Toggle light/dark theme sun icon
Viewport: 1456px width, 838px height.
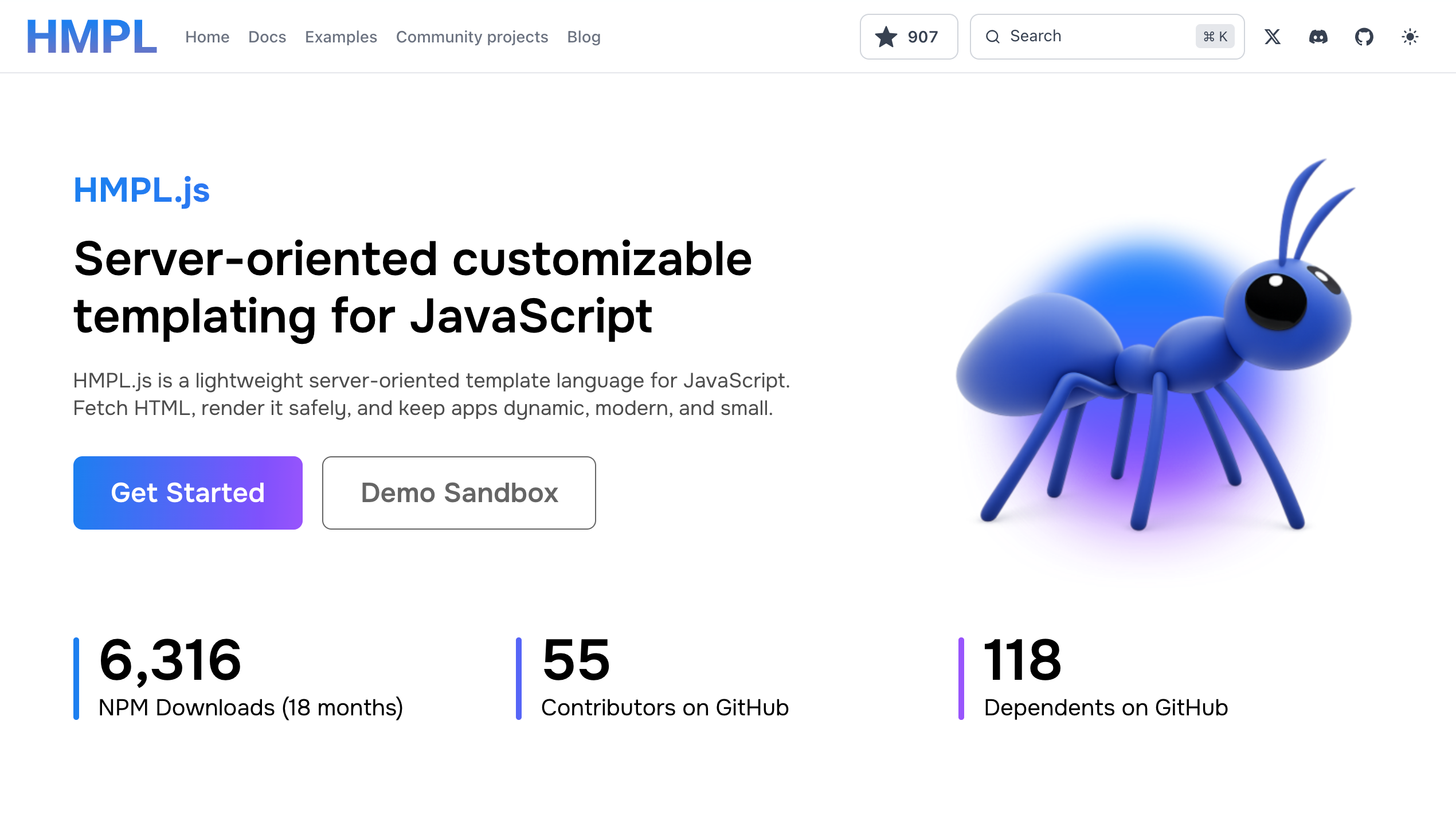[1410, 37]
